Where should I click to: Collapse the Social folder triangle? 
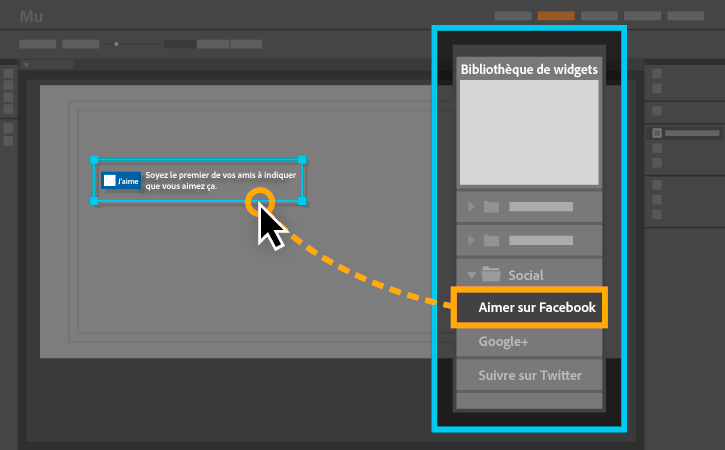point(471,275)
